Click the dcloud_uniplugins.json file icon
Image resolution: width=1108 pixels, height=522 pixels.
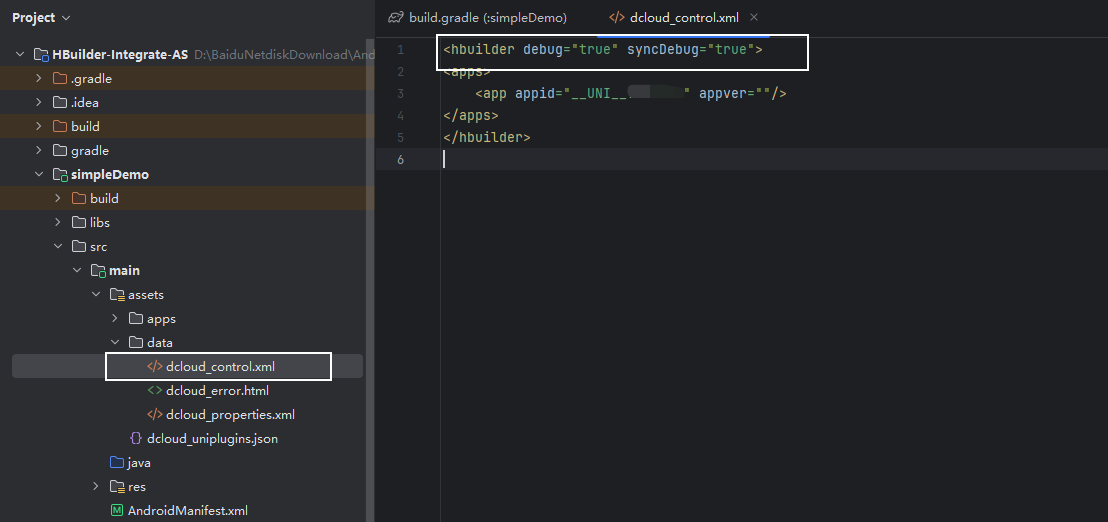(136, 439)
